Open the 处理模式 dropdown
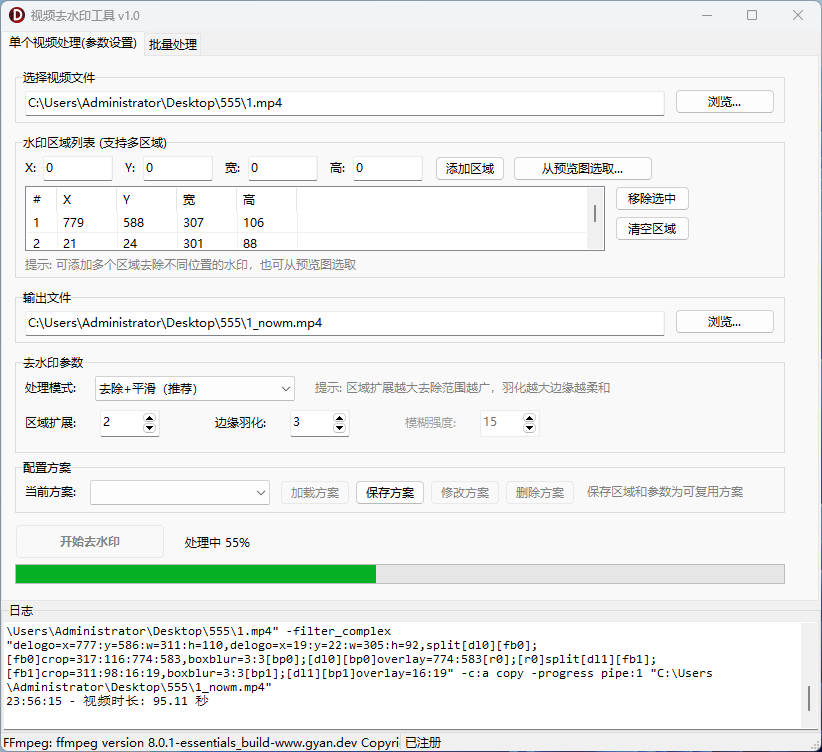Image resolution: width=822 pixels, height=752 pixels. pos(194,388)
